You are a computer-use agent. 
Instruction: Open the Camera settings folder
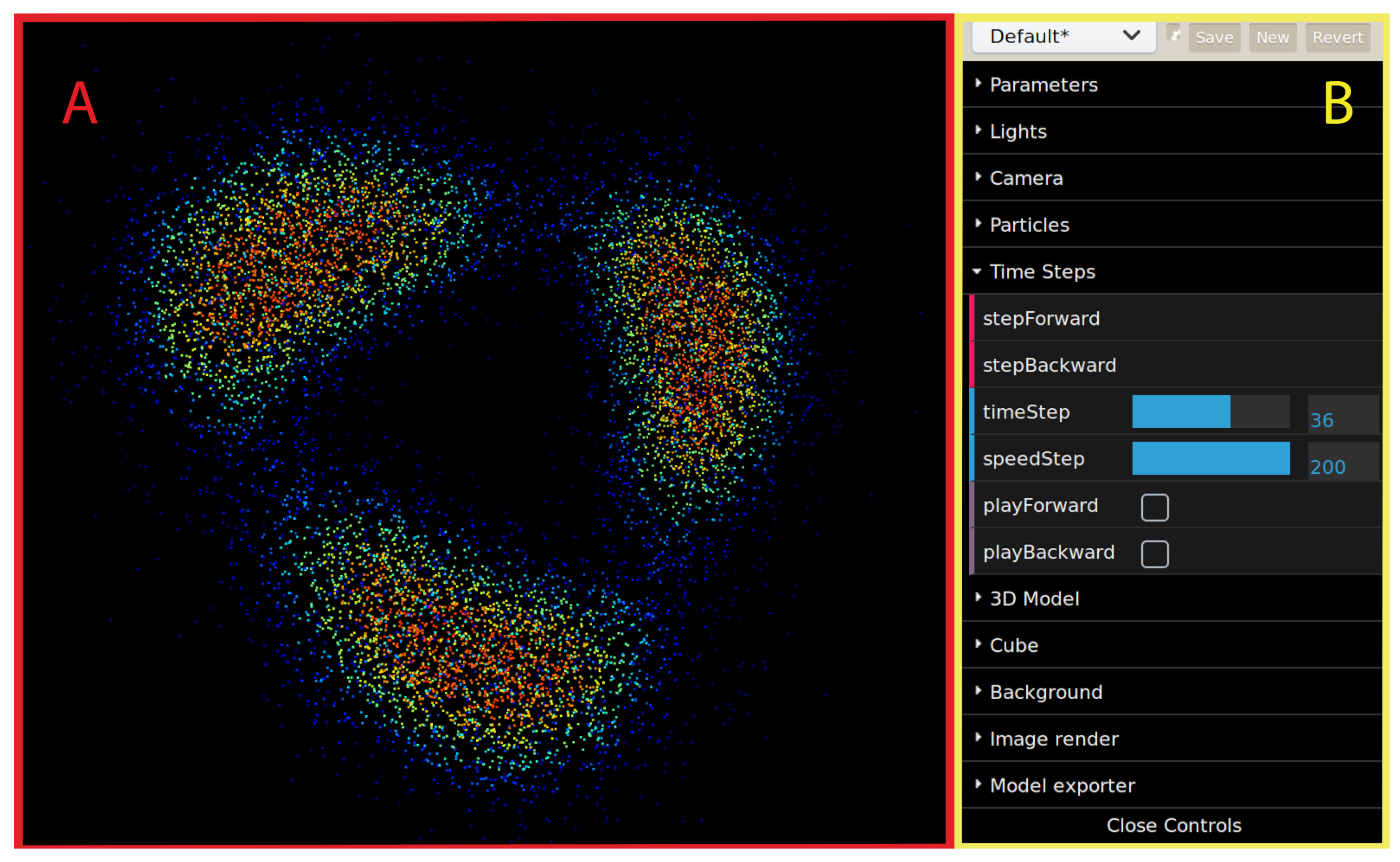click(1026, 178)
